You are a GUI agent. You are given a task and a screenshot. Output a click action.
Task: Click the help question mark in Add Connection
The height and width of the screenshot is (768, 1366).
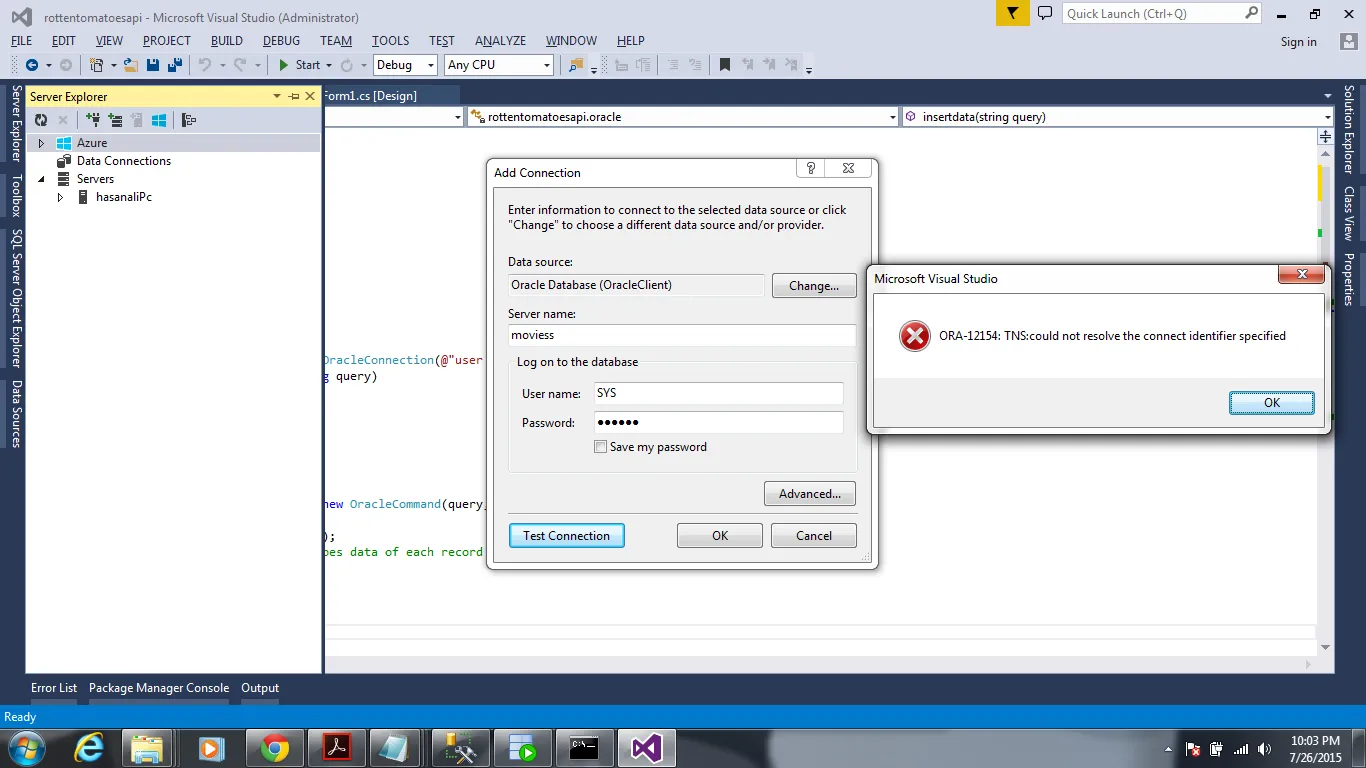[811, 169]
